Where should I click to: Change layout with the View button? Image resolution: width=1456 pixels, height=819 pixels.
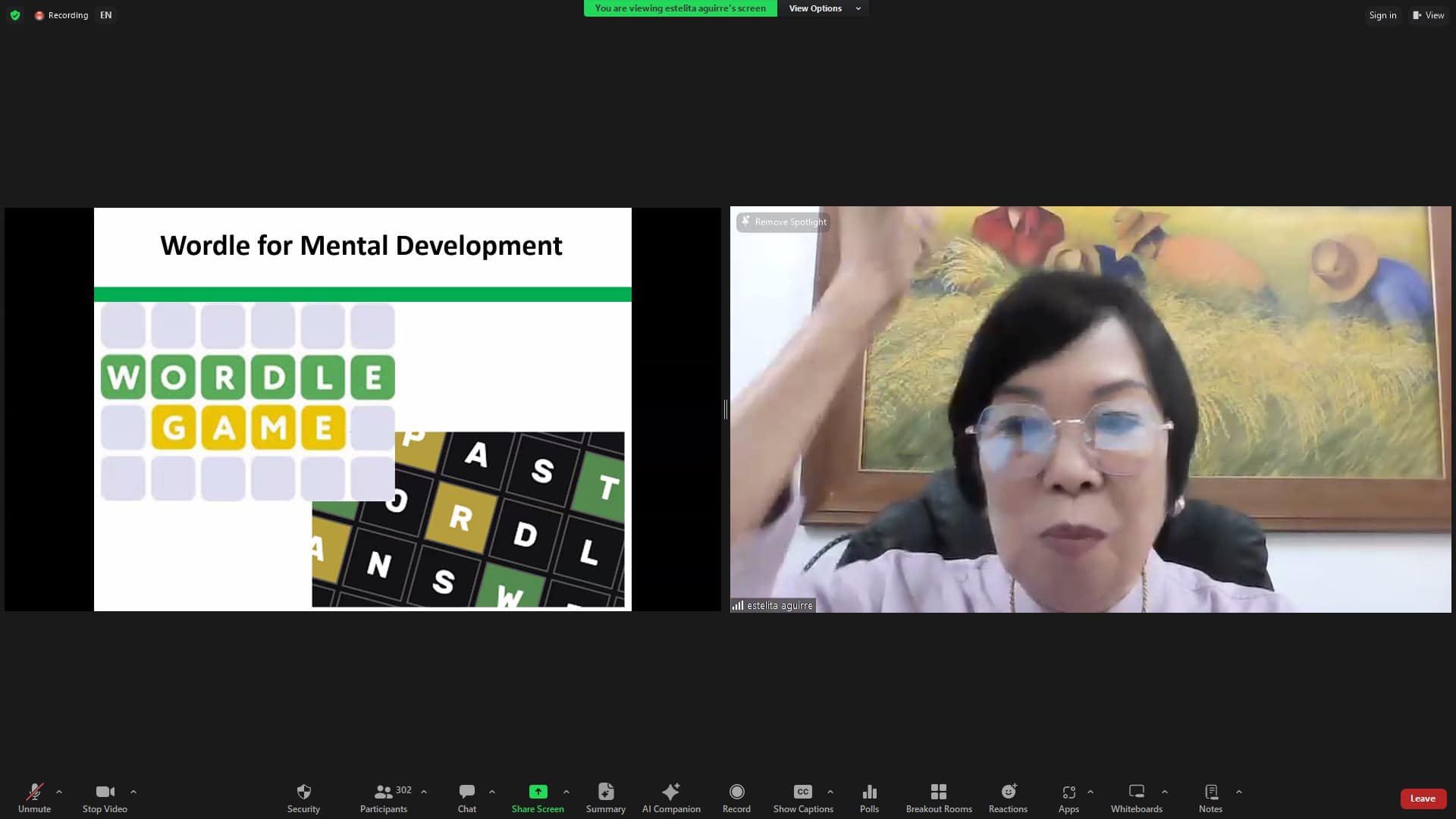tap(1429, 15)
